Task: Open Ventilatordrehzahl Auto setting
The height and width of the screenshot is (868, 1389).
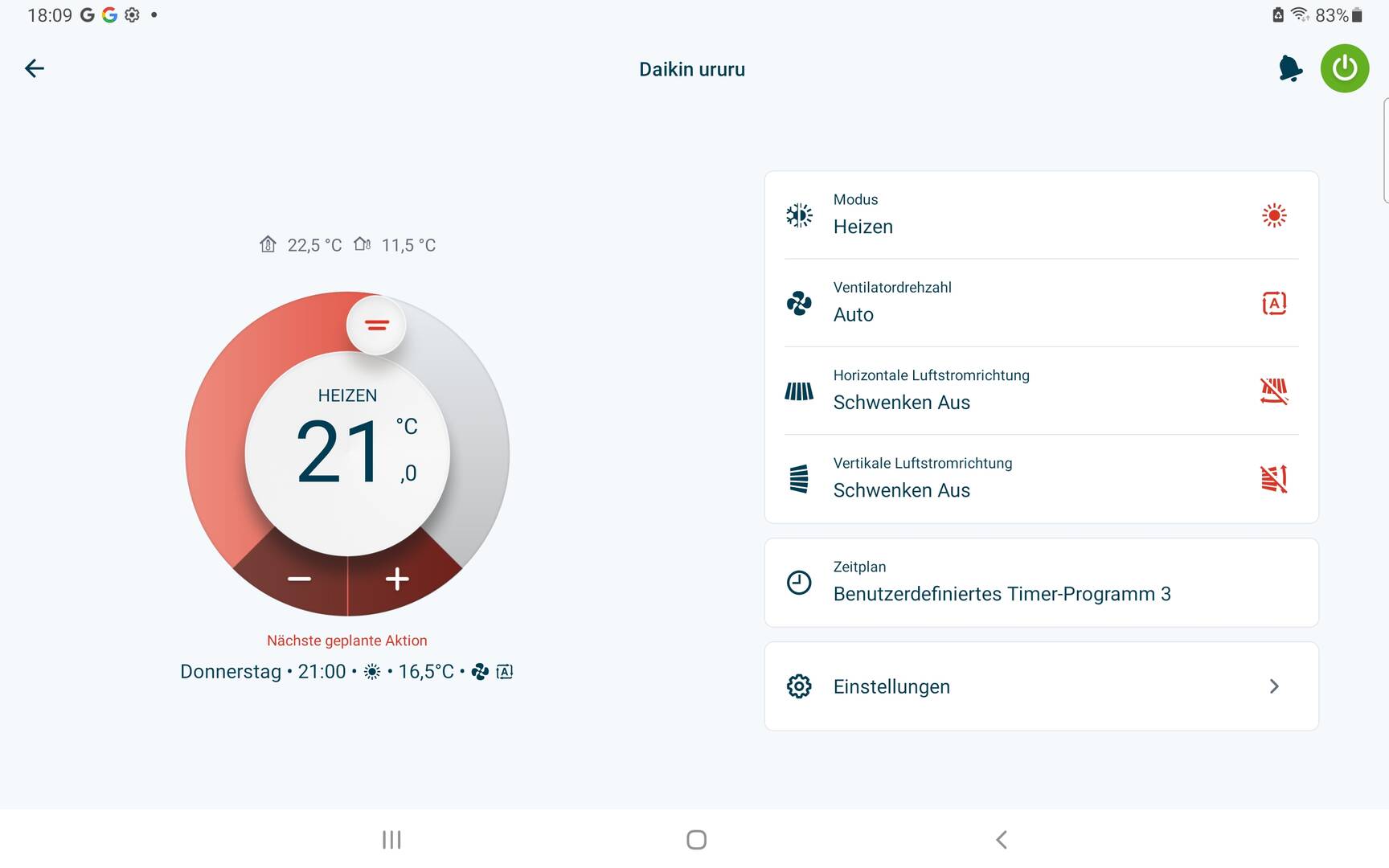Action: point(1041,303)
